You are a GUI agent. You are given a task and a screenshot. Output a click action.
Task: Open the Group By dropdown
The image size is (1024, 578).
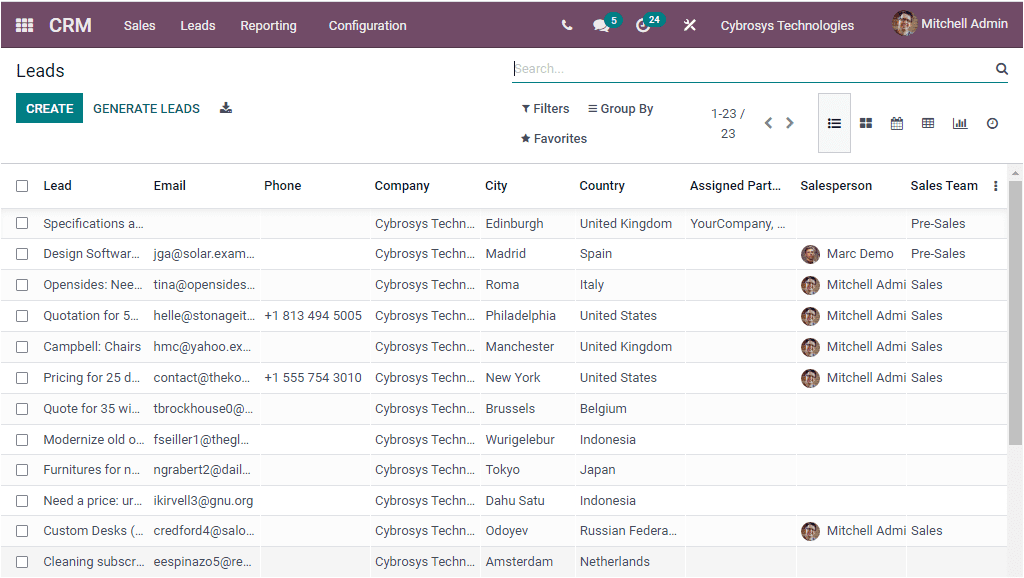pos(620,108)
